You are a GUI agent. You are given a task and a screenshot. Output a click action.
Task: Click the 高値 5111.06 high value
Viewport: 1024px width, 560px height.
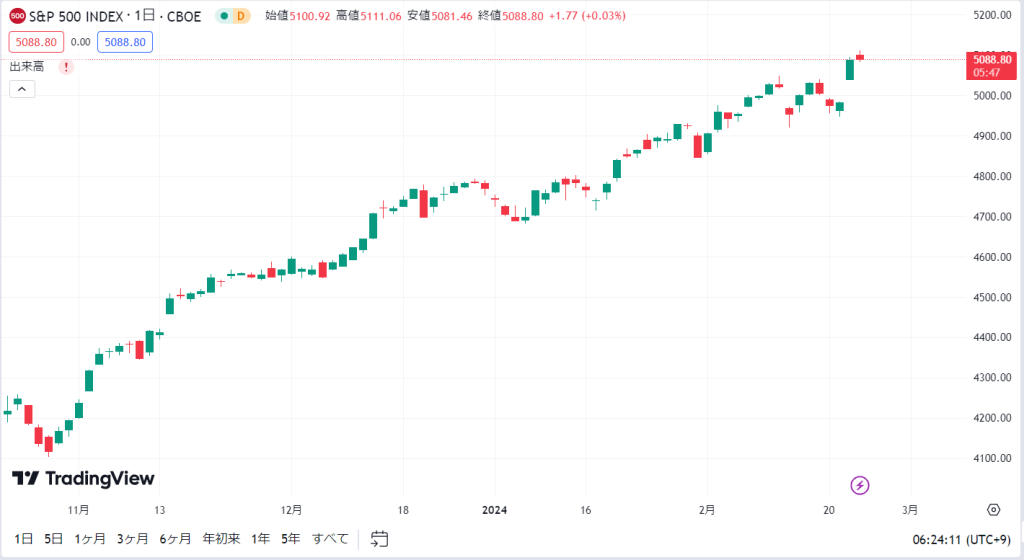[369, 16]
